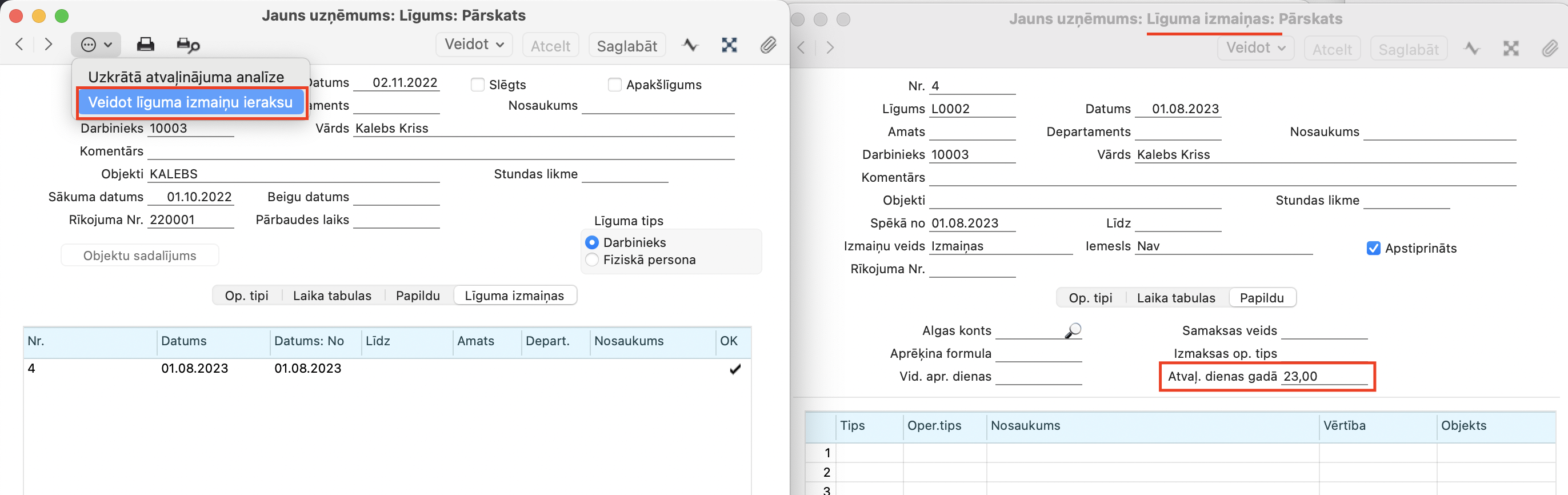Click the workflow activity icon in Līgums window
This screenshot has width=1568, height=495.
point(690,45)
